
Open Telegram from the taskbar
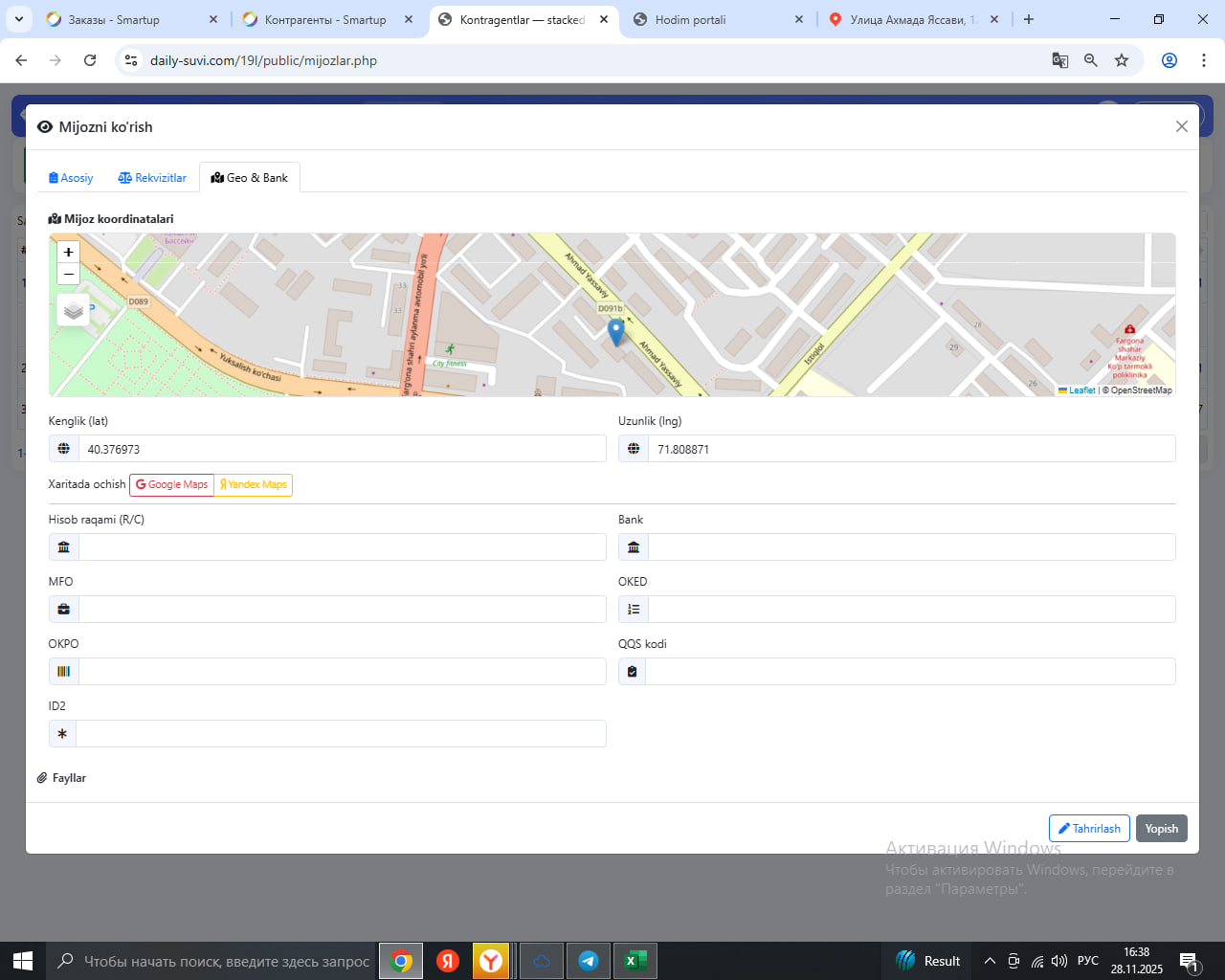(589, 961)
